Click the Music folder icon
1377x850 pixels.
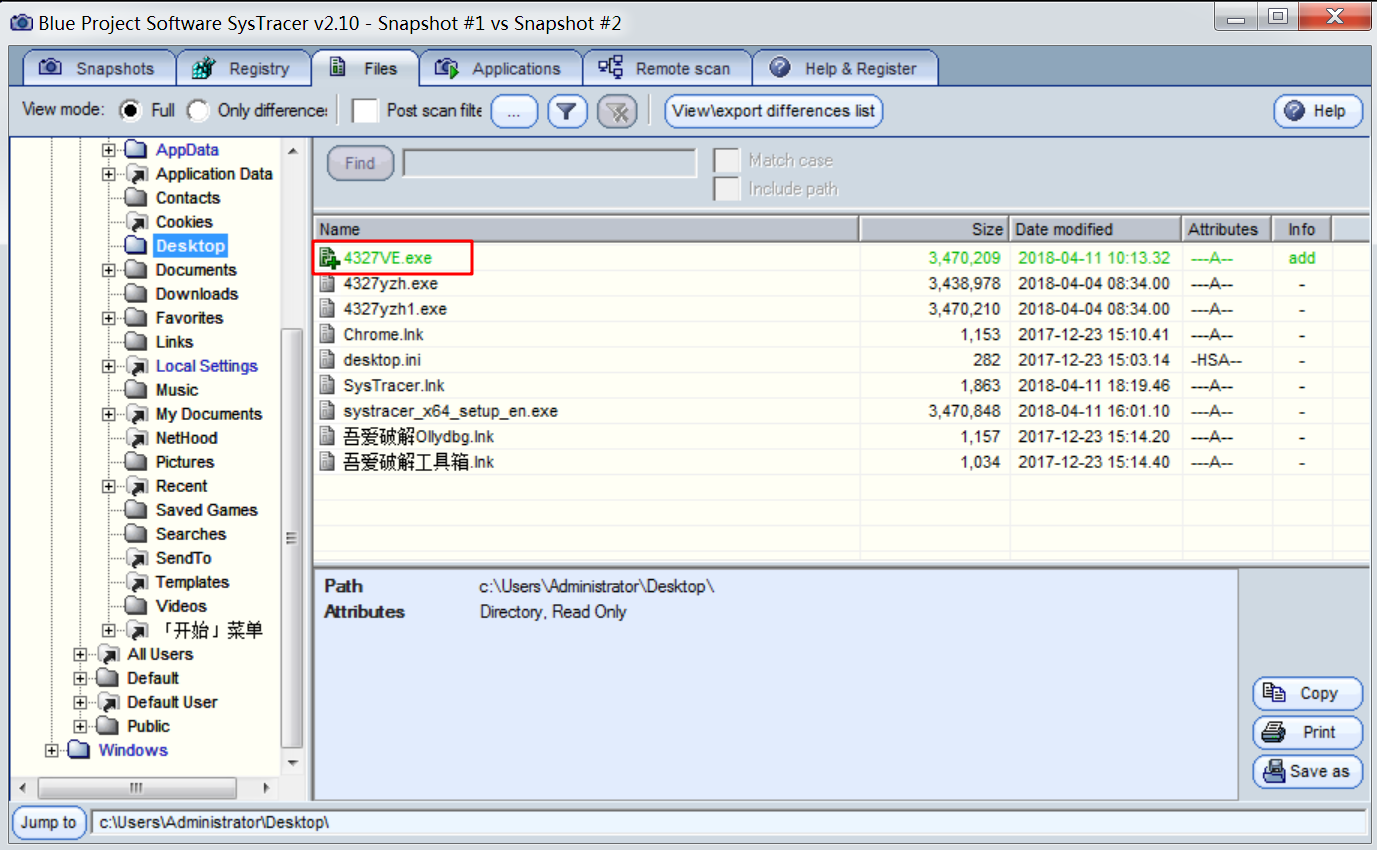tap(137, 390)
